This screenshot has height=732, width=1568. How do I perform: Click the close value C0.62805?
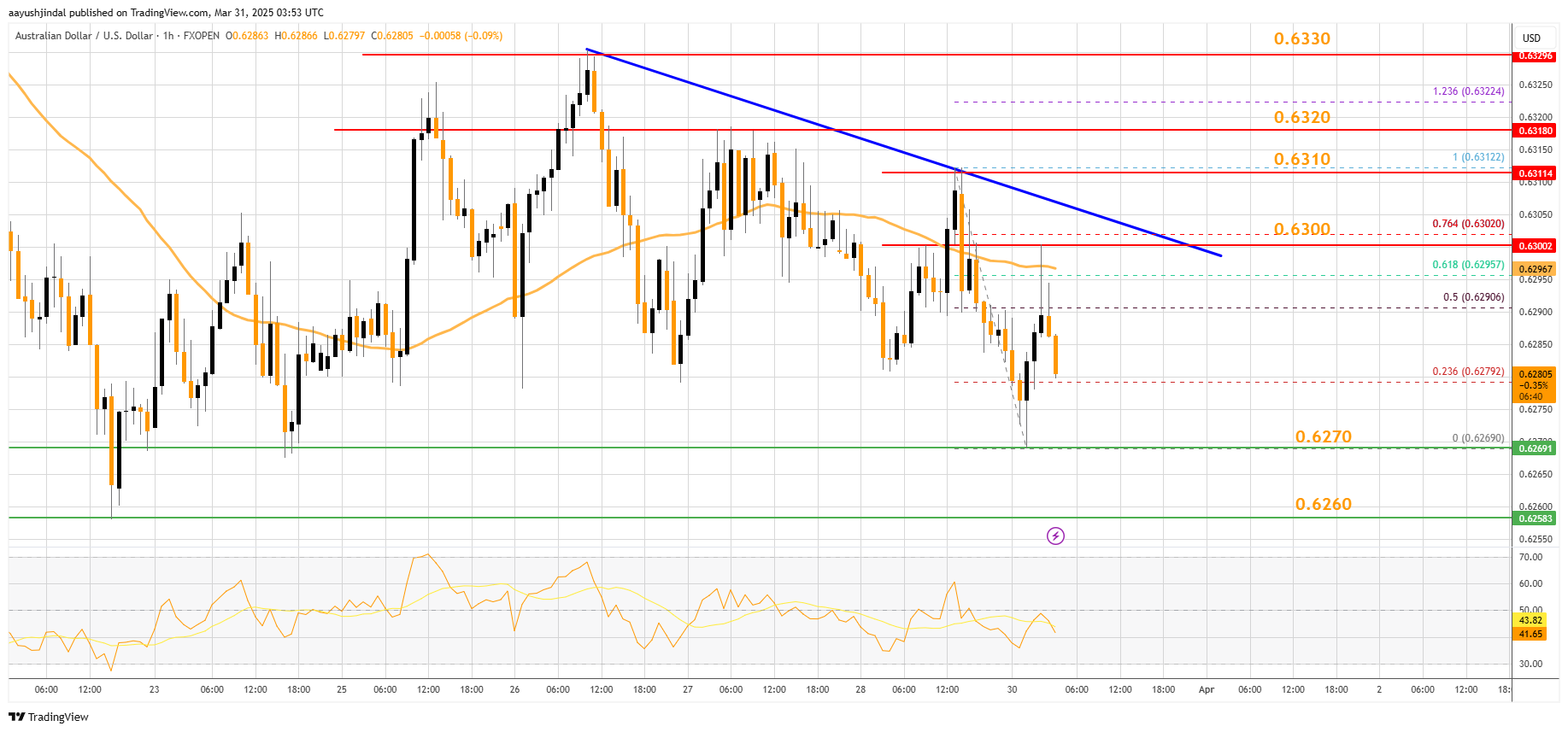coord(392,36)
